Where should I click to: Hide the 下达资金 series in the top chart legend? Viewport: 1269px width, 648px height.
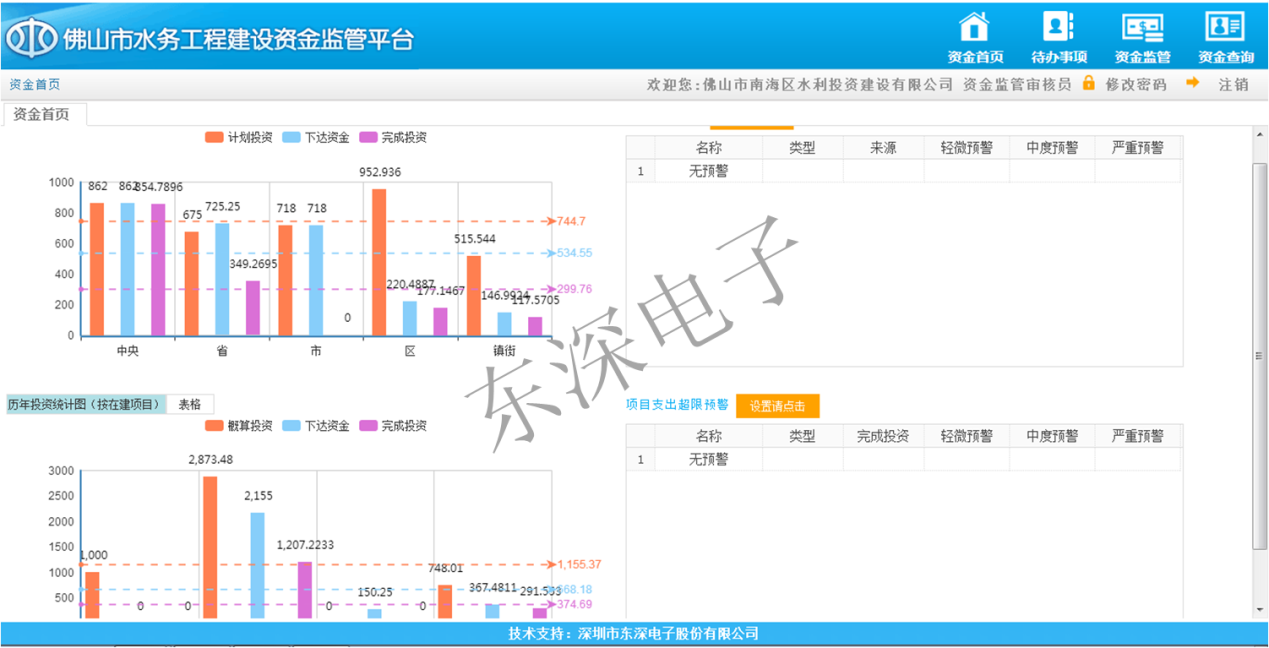point(316,138)
